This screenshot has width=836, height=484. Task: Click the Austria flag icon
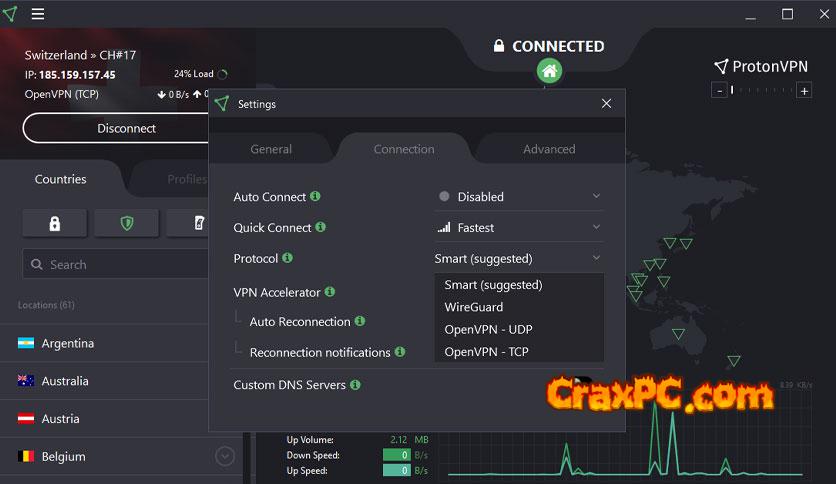click(26, 418)
